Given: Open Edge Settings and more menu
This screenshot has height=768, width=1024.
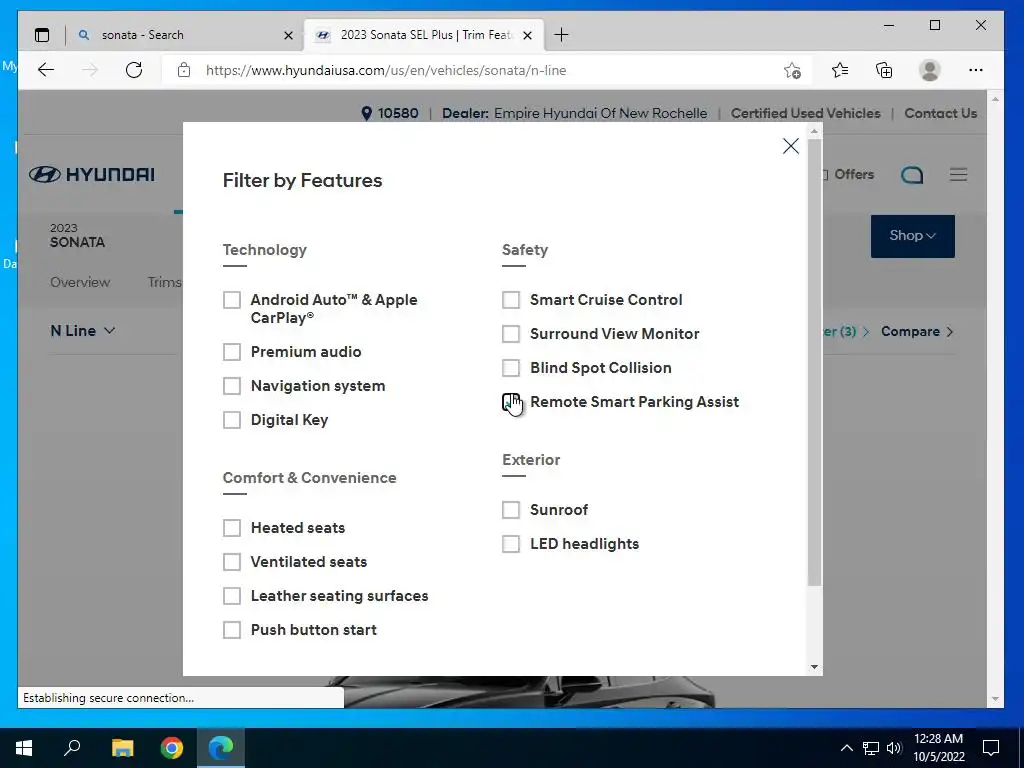Looking at the screenshot, I should pyautogui.click(x=976, y=70).
